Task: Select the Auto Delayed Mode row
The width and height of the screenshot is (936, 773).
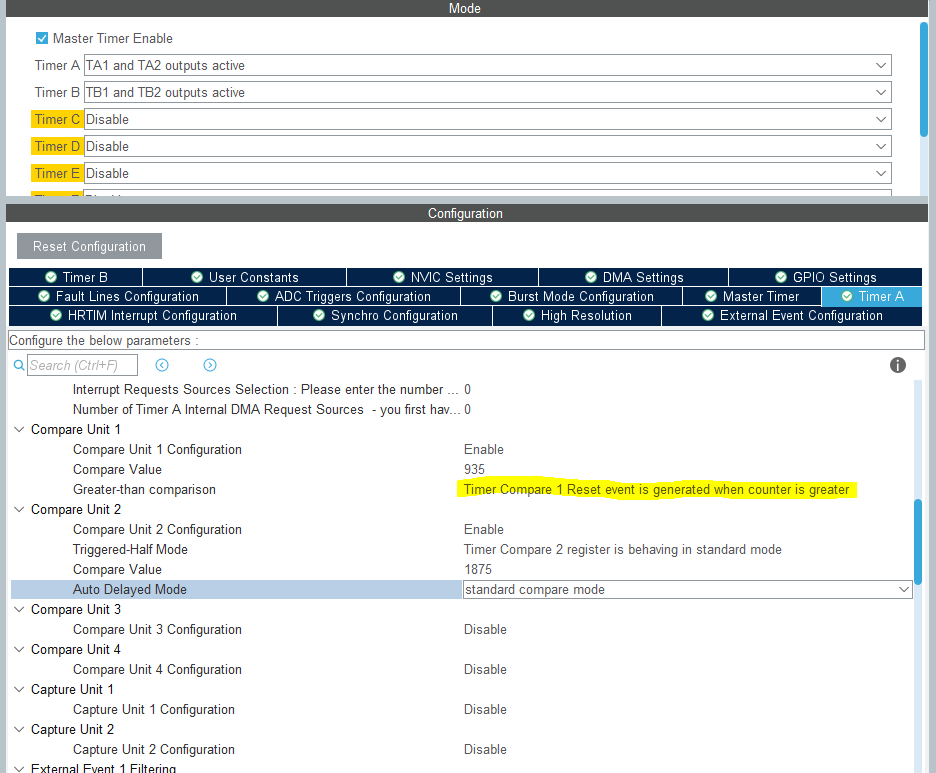Action: click(129, 589)
